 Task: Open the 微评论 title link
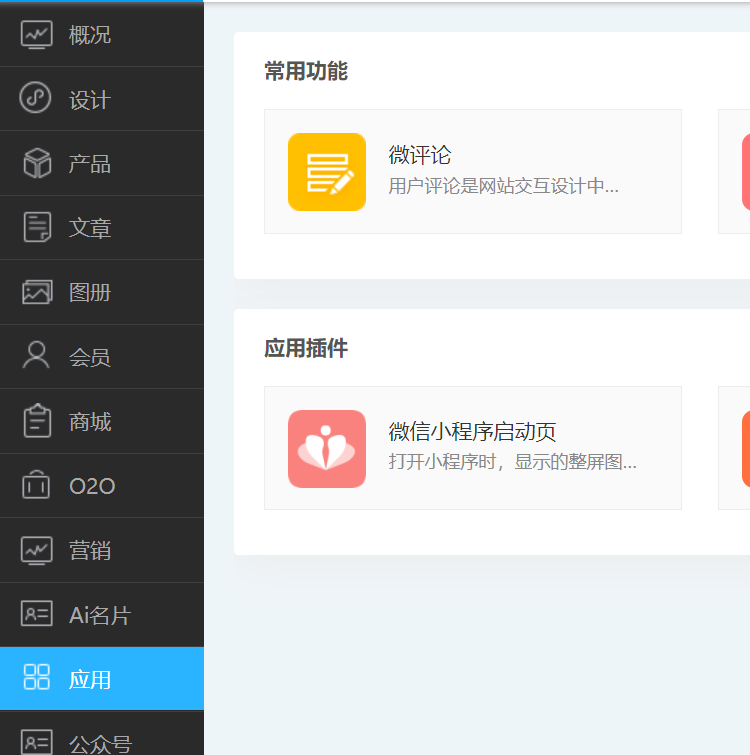coord(420,155)
